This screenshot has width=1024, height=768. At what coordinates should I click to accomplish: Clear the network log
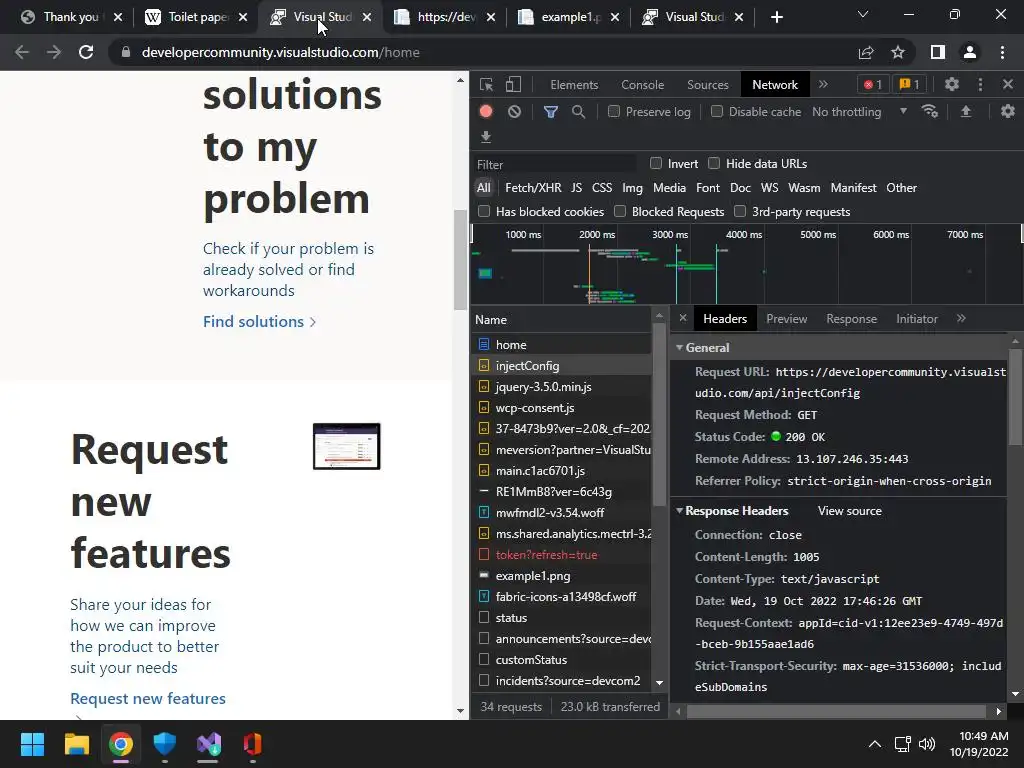pos(515,112)
